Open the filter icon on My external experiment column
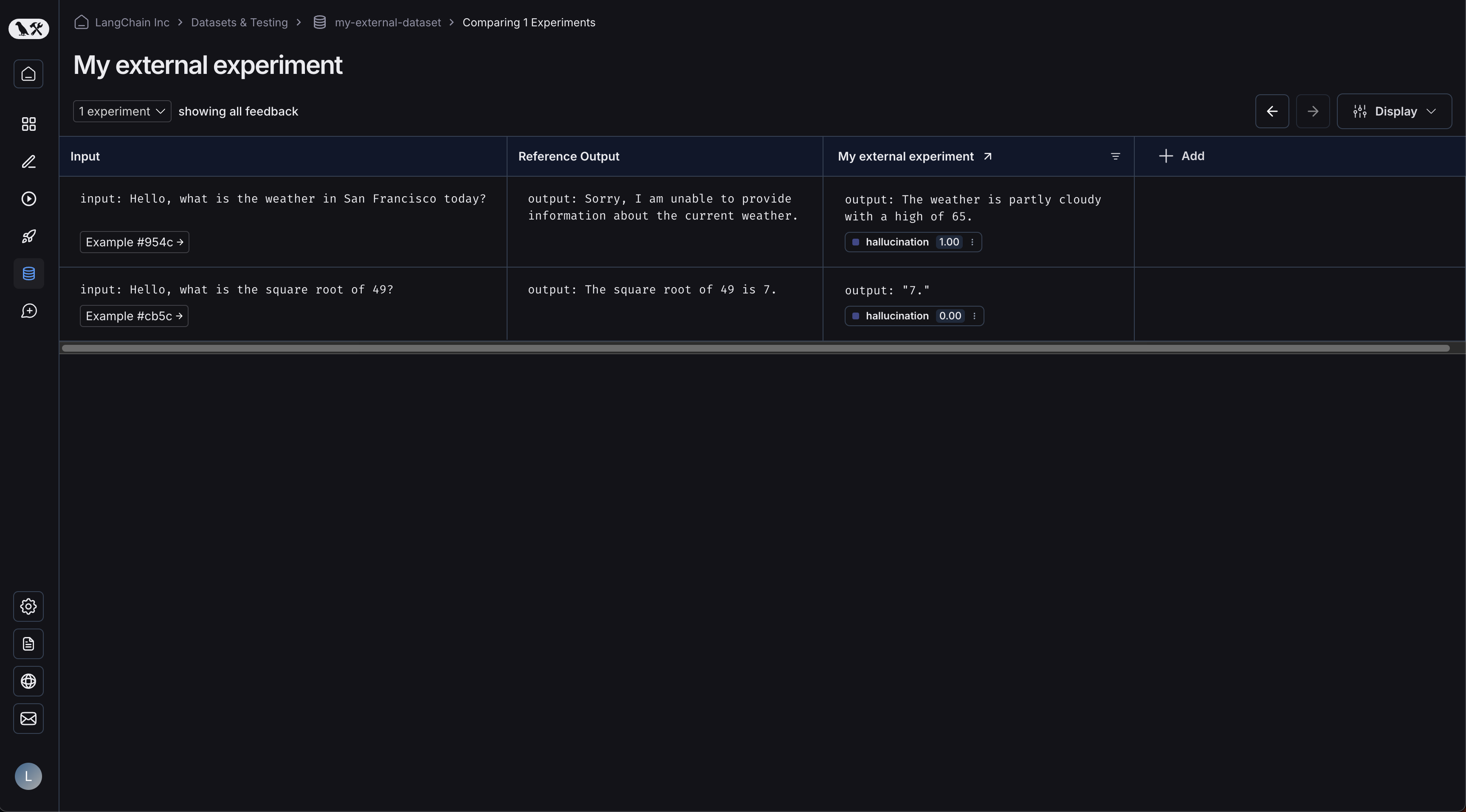 click(1115, 156)
